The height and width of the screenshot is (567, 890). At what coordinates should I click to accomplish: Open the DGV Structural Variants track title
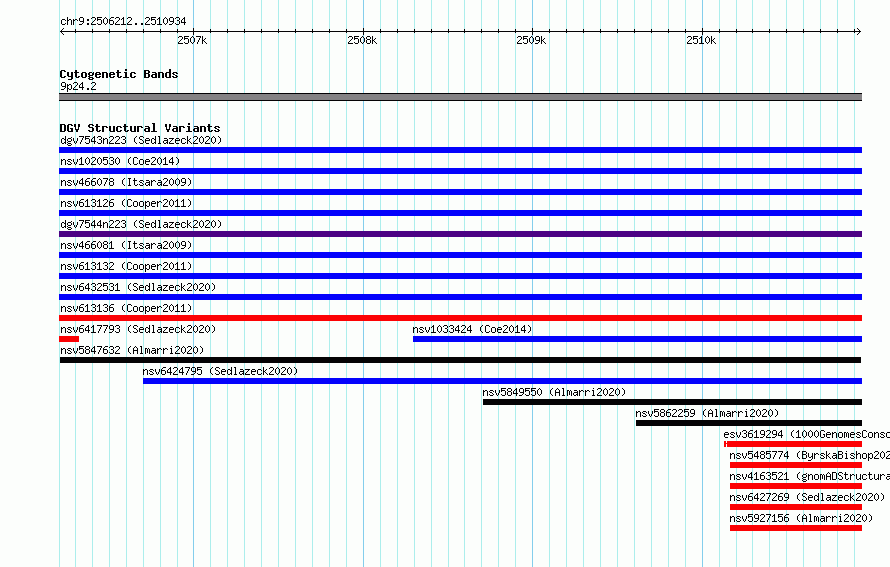coord(140,128)
